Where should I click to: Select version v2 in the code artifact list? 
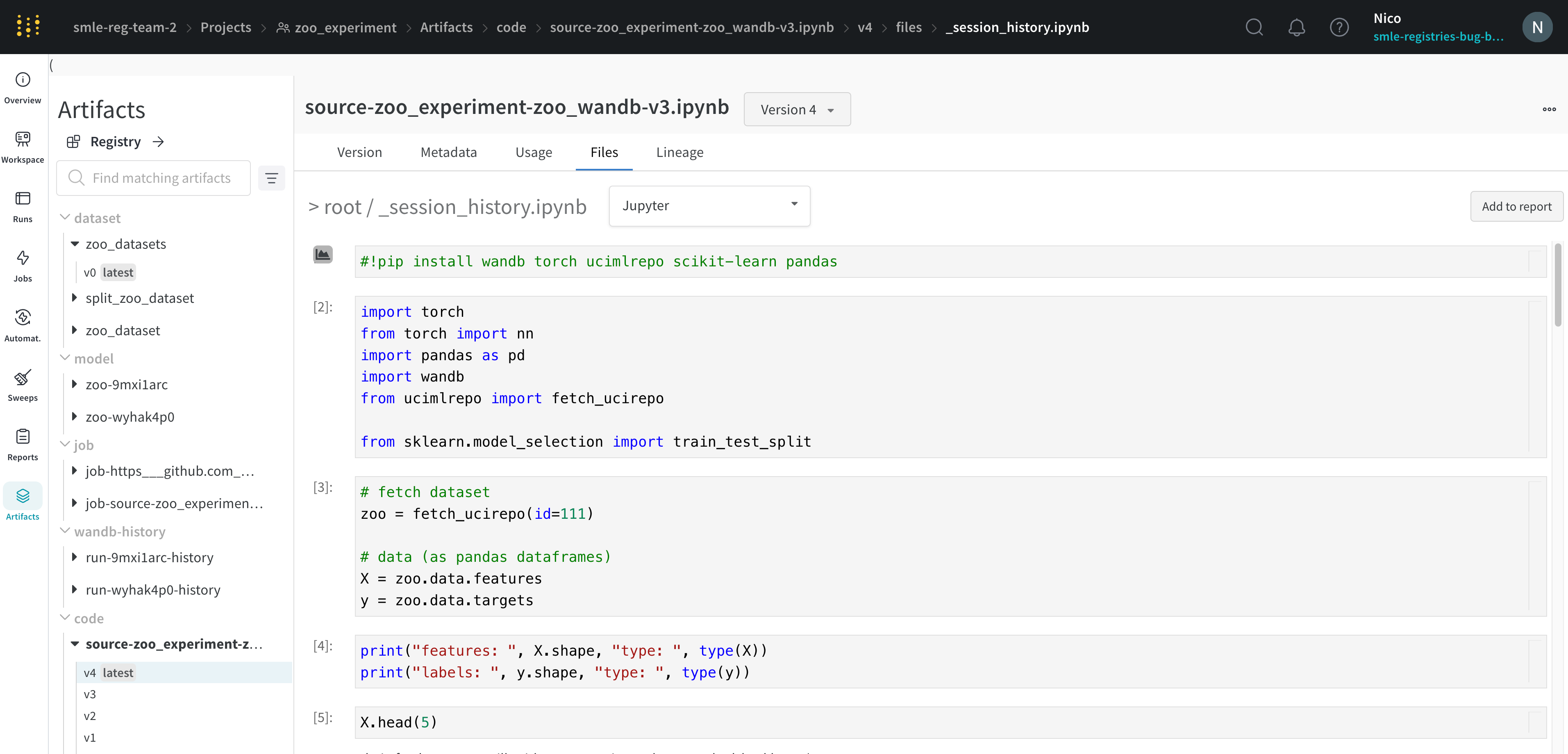tap(90, 715)
